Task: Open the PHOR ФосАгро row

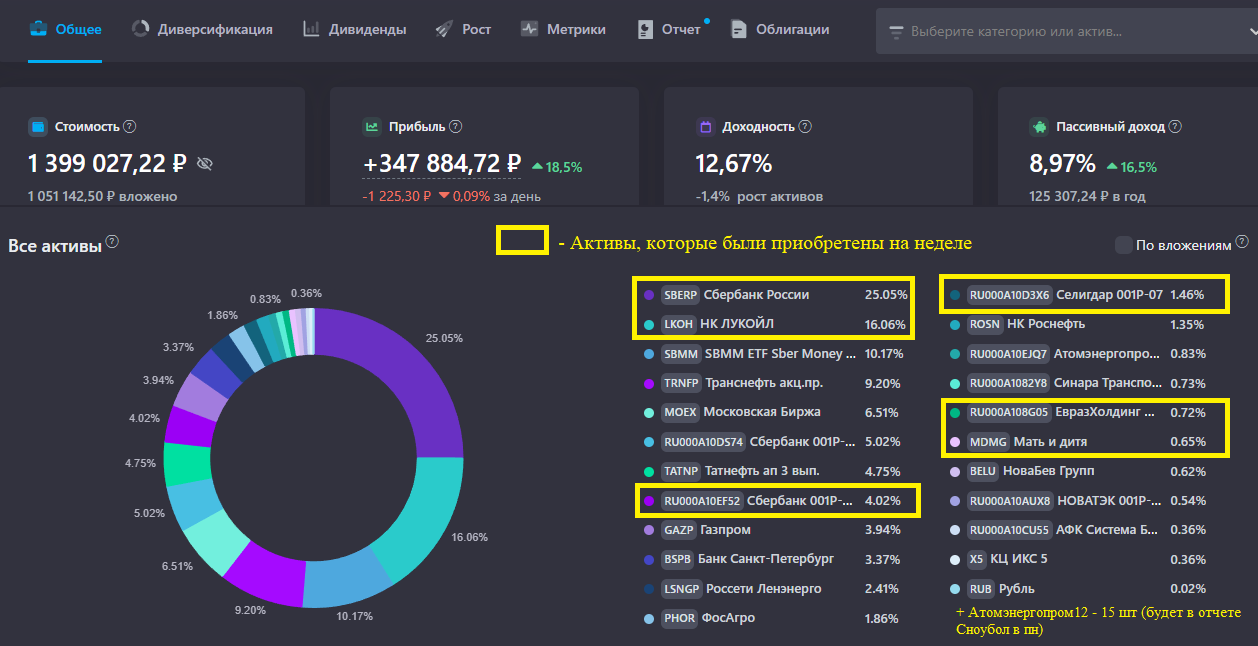Action: [x=775, y=618]
